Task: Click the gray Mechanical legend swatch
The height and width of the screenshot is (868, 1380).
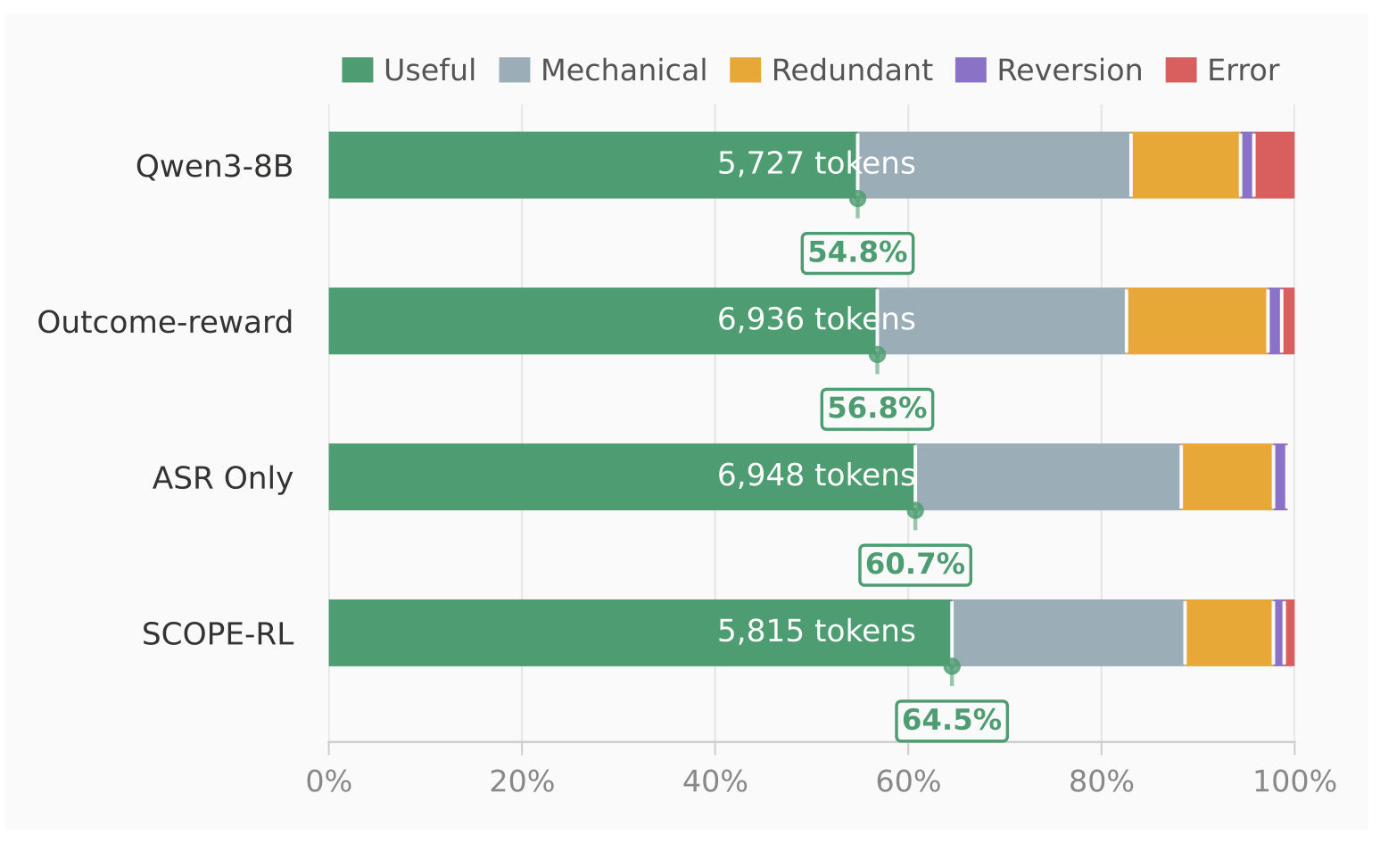Action: 515,70
